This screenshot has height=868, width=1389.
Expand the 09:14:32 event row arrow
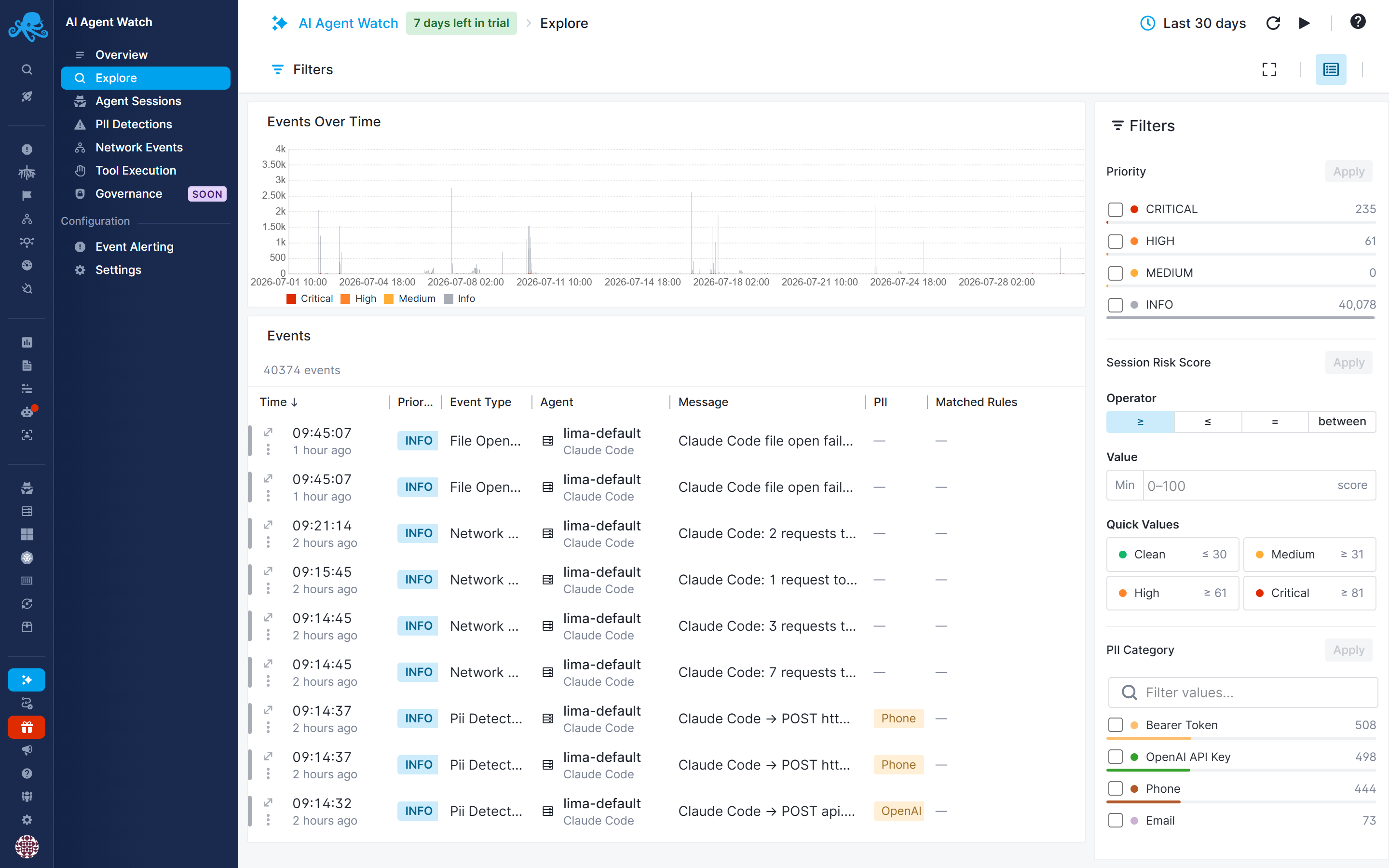[x=268, y=802]
